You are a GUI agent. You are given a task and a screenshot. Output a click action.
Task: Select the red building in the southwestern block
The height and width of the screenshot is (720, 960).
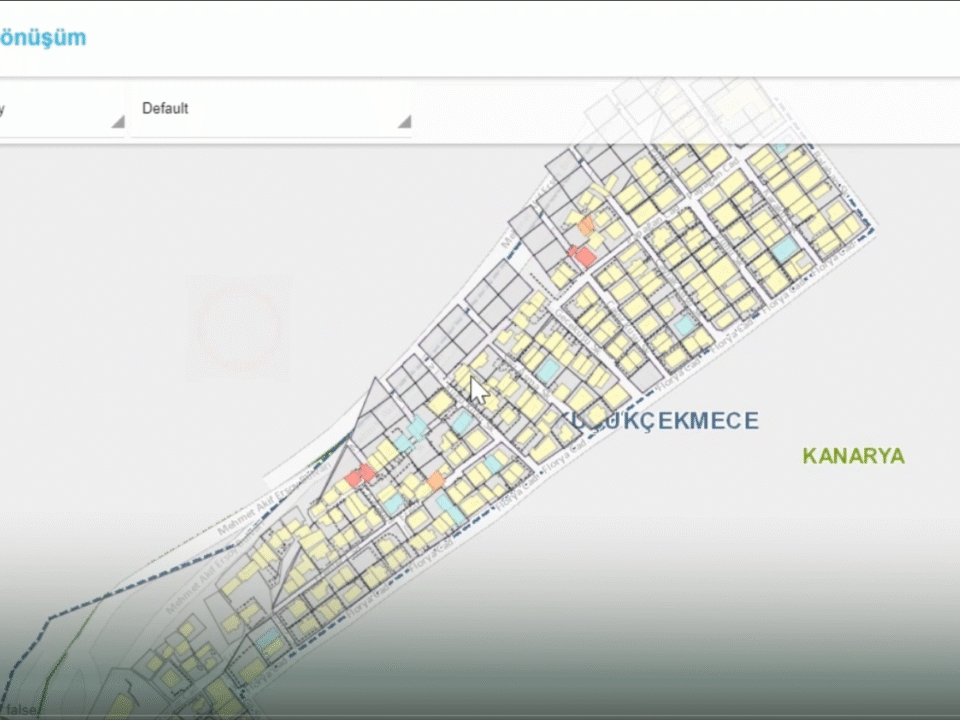(359, 475)
